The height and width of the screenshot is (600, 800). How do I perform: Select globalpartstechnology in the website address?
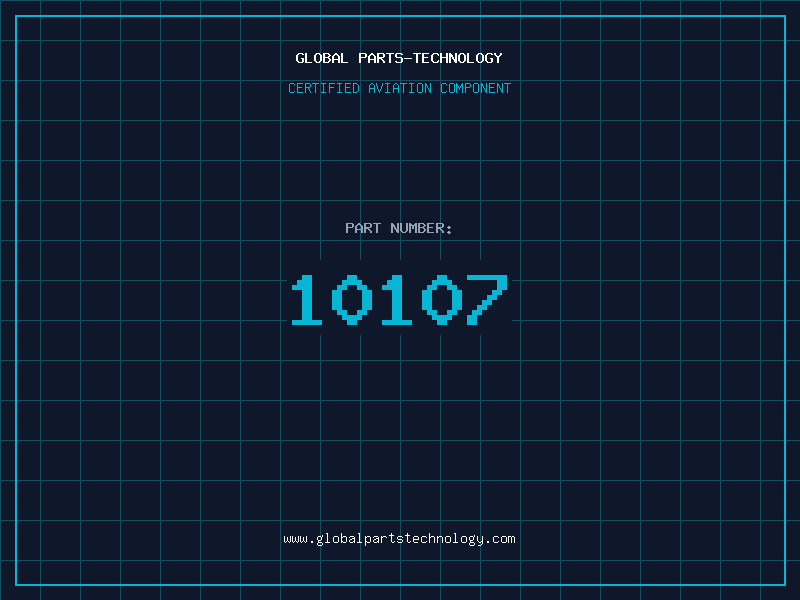399,539
